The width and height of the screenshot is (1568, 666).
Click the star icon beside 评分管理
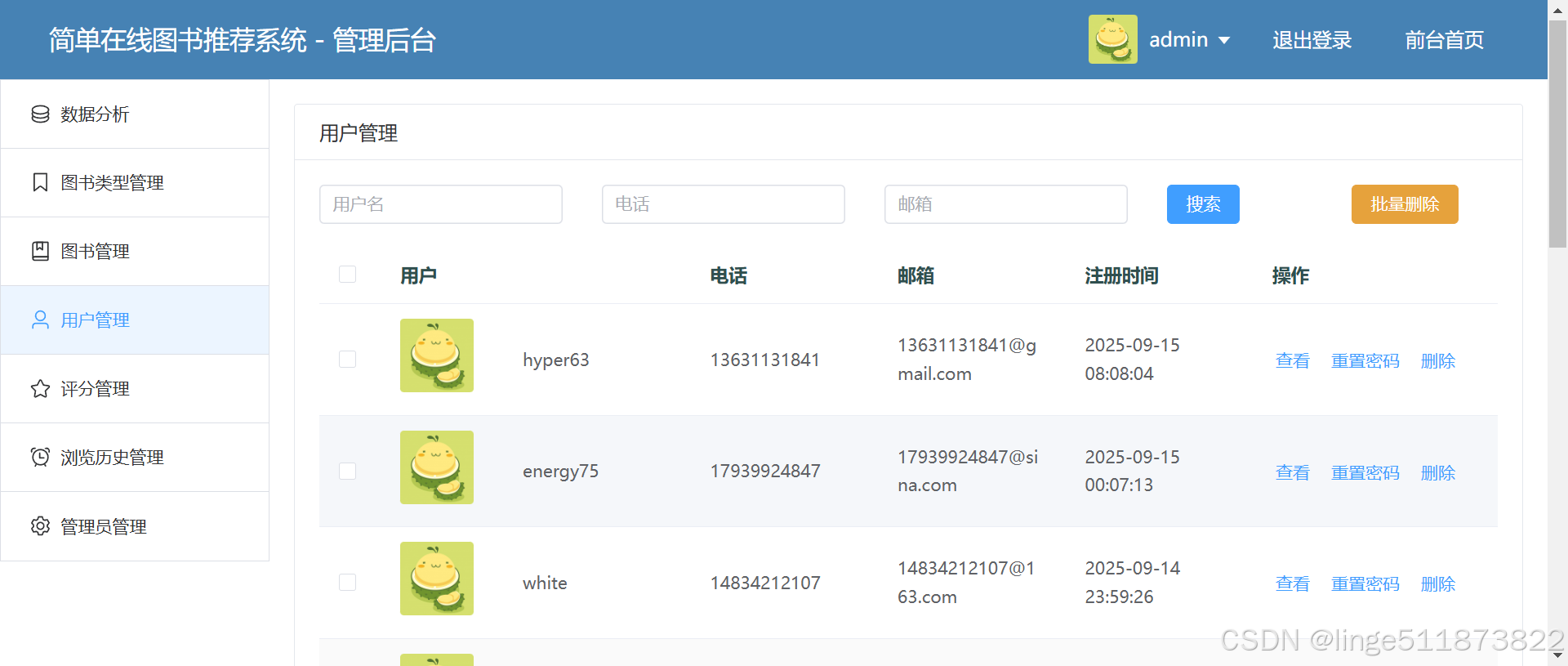tap(40, 388)
